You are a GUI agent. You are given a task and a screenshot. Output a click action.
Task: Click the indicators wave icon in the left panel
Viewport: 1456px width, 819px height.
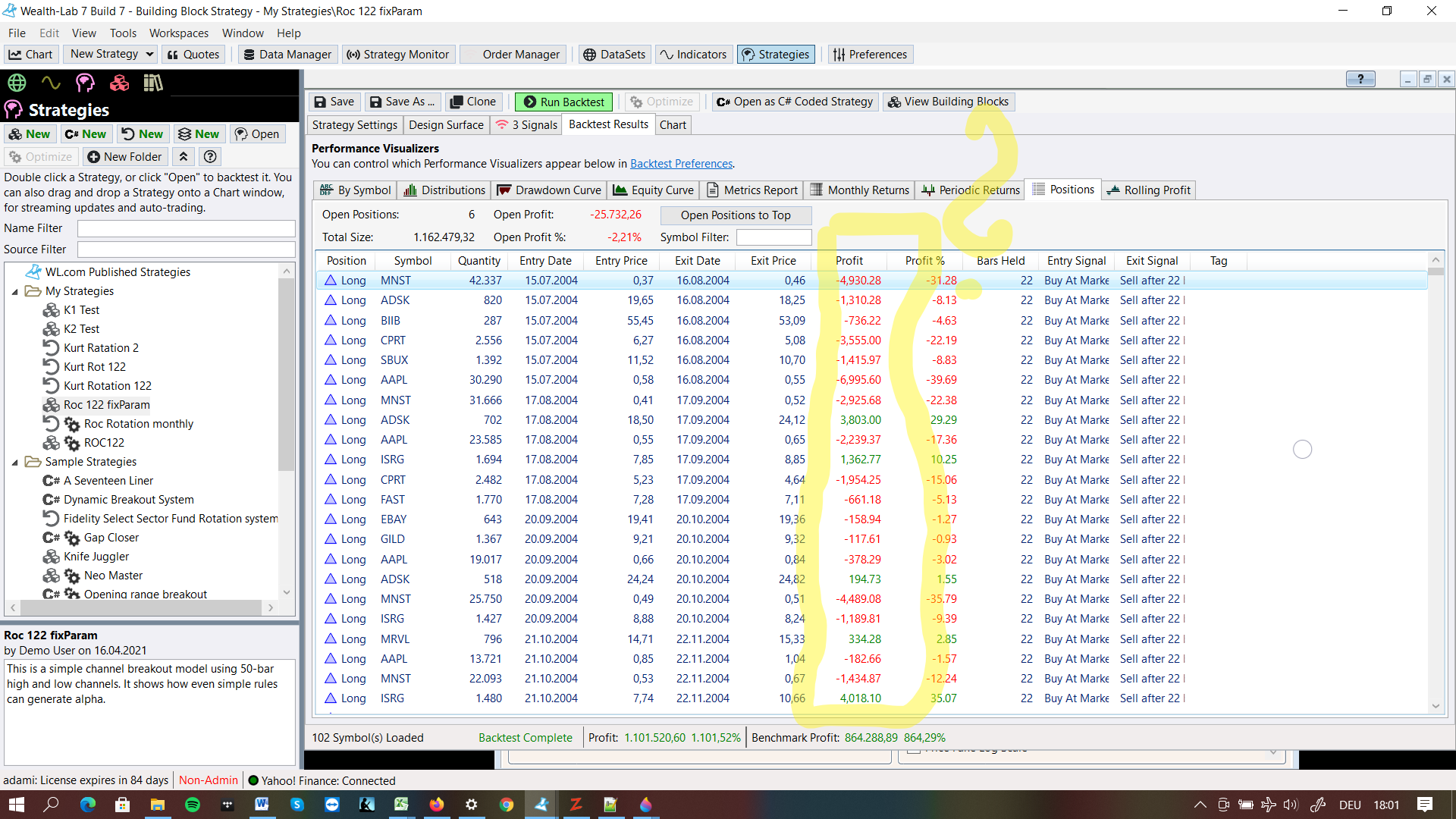(x=51, y=83)
